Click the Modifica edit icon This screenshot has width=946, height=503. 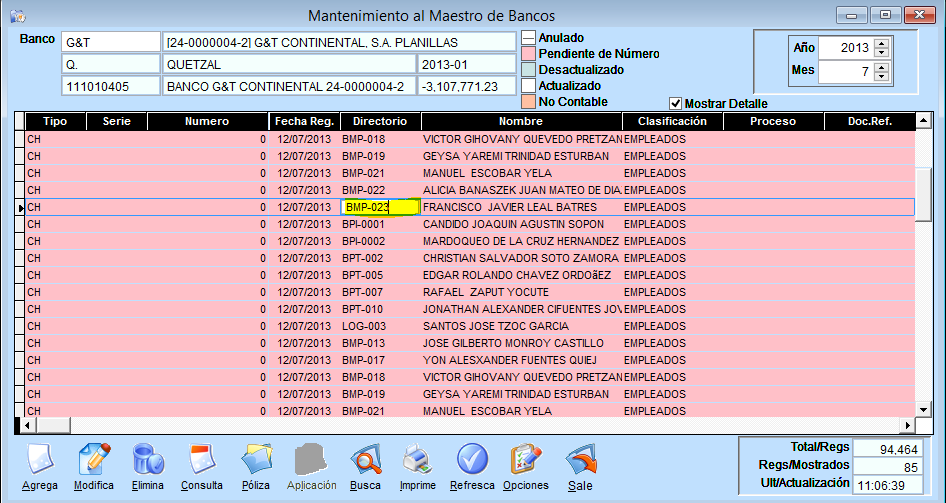click(93, 461)
